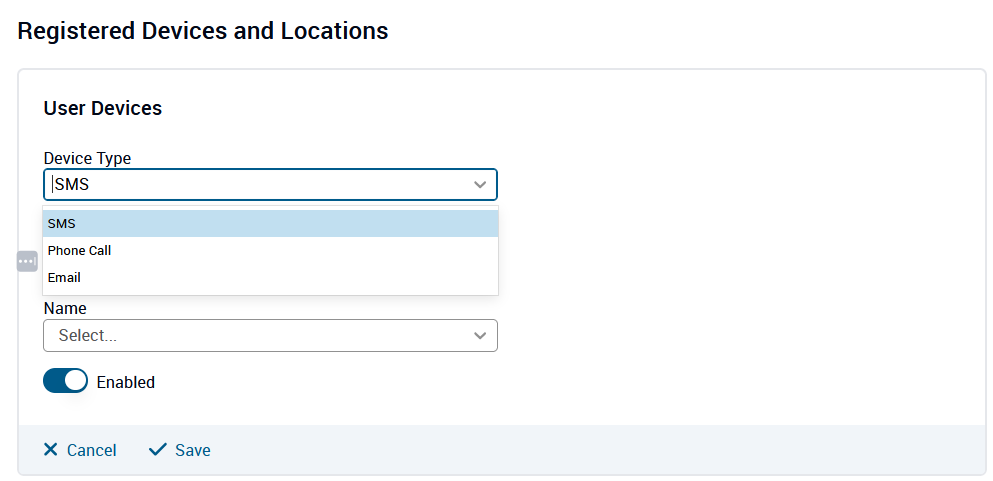993x481 pixels.
Task: Toggle the Enabled switch off
Action: (66, 381)
